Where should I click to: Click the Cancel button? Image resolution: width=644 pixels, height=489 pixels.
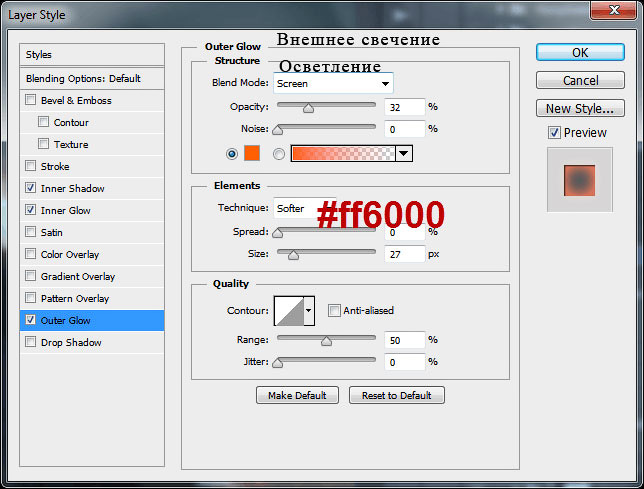pos(580,80)
